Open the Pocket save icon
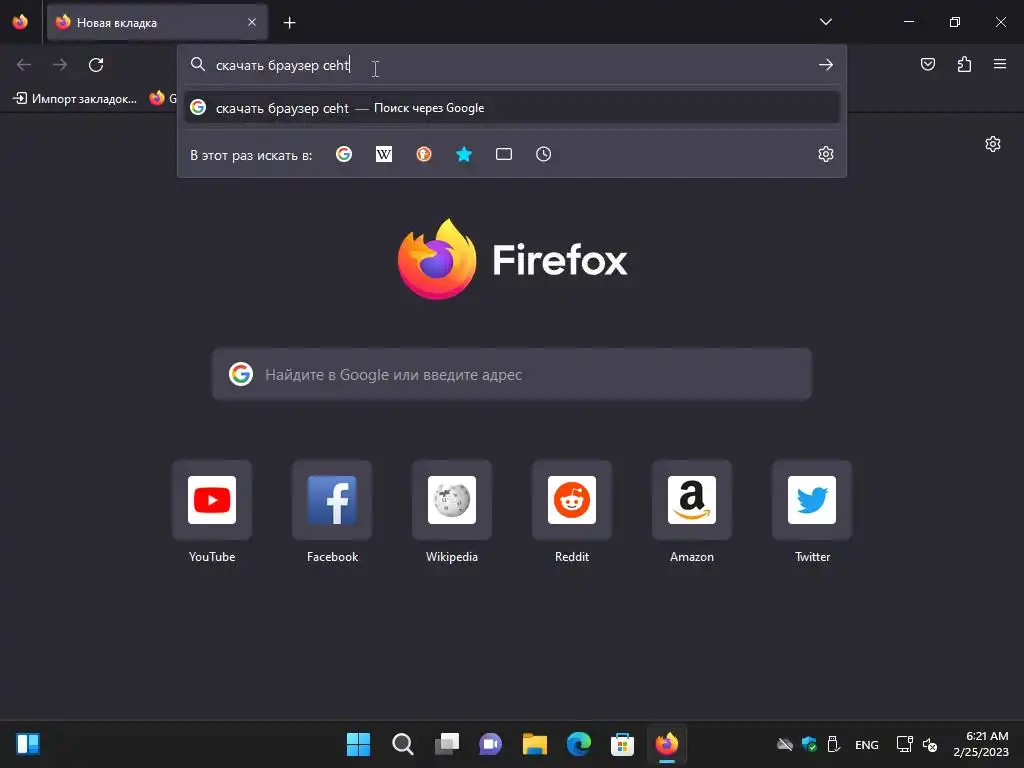 927,64
